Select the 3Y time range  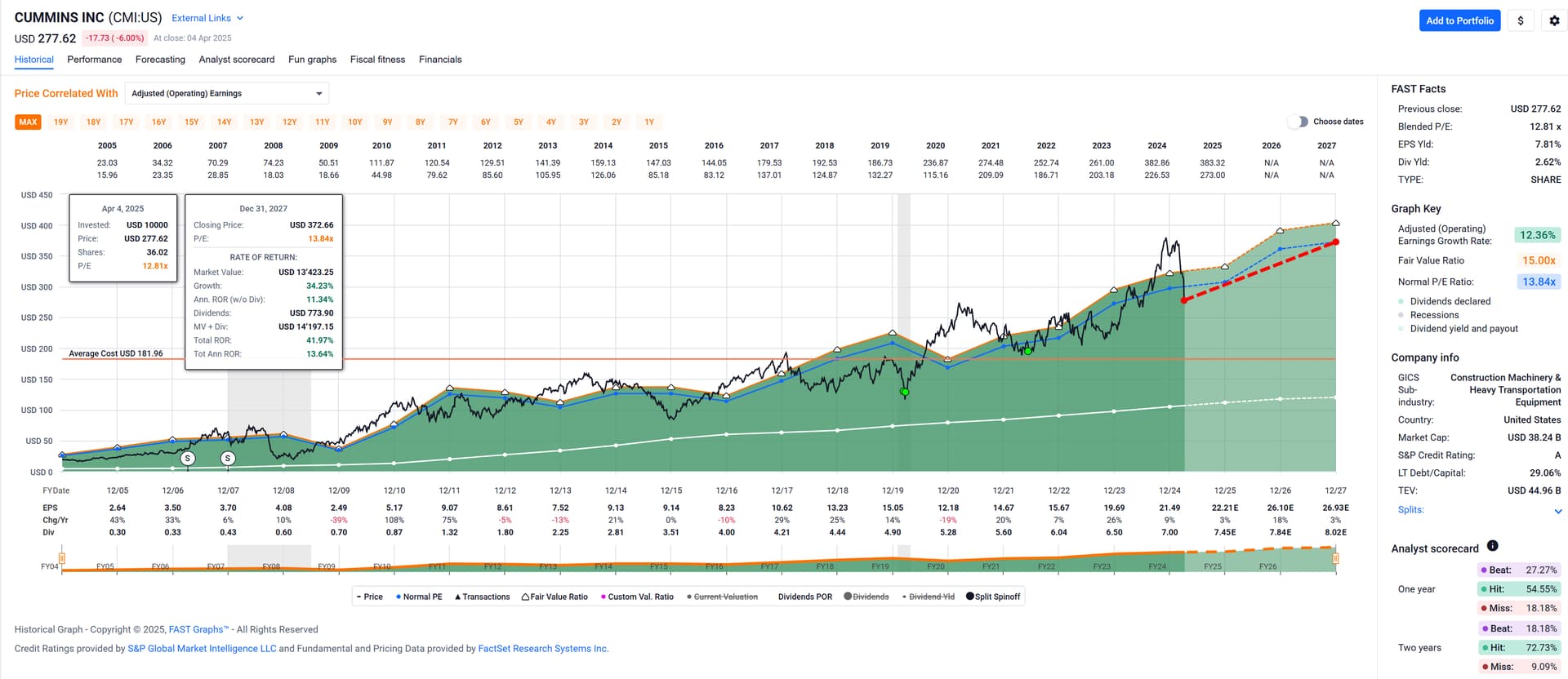[584, 122]
